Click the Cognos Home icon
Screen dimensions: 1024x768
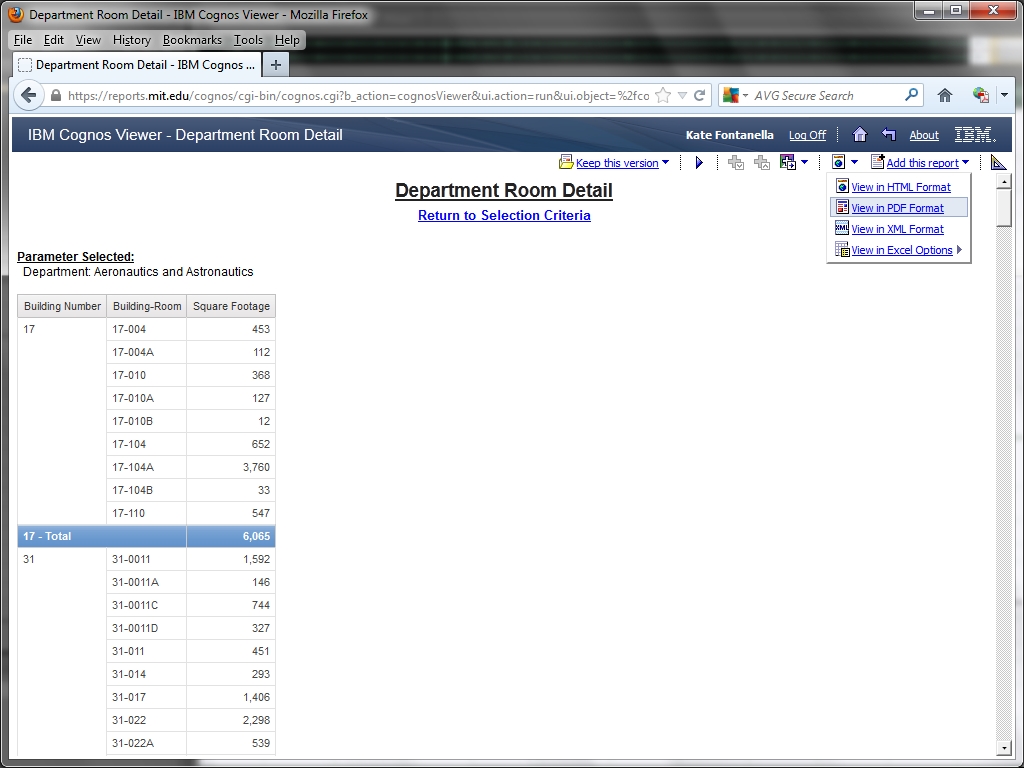click(859, 135)
